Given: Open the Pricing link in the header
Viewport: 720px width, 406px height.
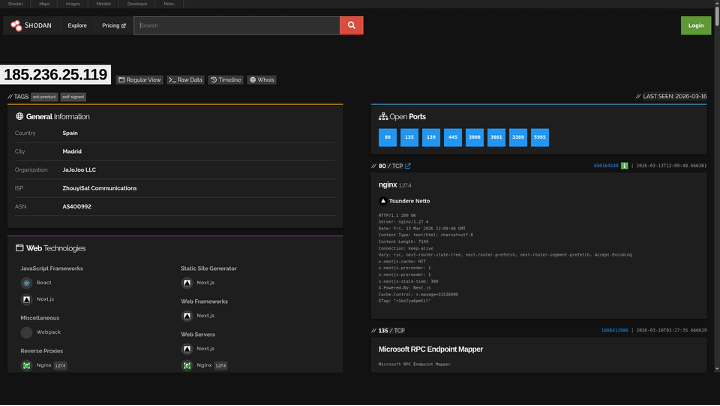Looking at the screenshot, I should (x=114, y=26).
